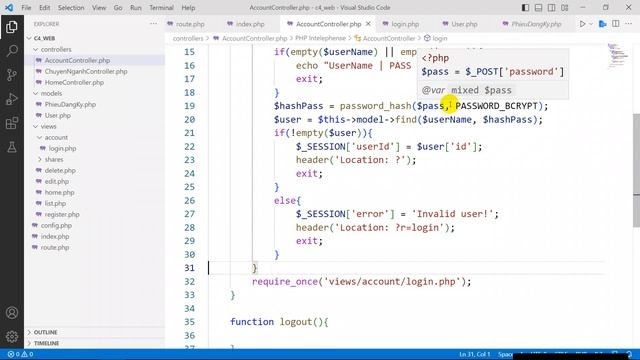Open config.php in explorer
Screen dimensions: 640x360
tap(56, 226)
